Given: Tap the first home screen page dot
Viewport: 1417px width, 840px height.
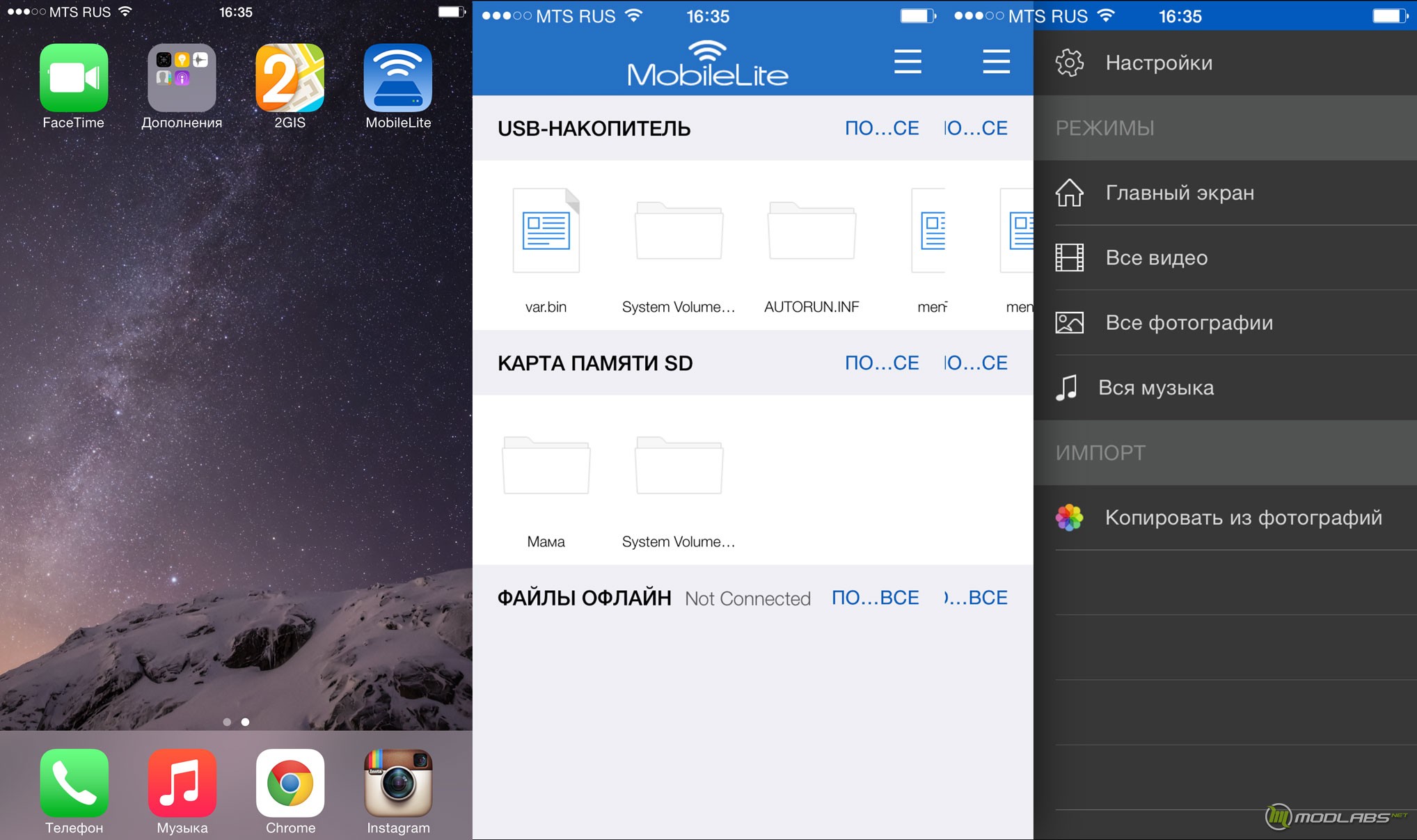Looking at the screenshot, I should (x=227, y=722).
